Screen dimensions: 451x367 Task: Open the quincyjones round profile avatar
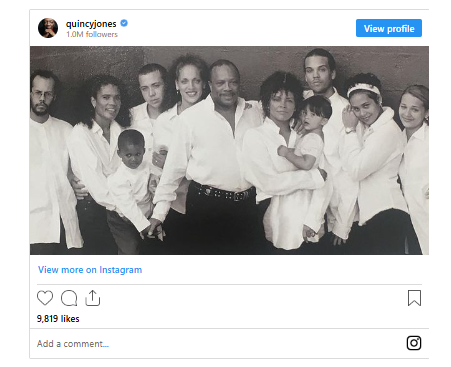[48, 28]
